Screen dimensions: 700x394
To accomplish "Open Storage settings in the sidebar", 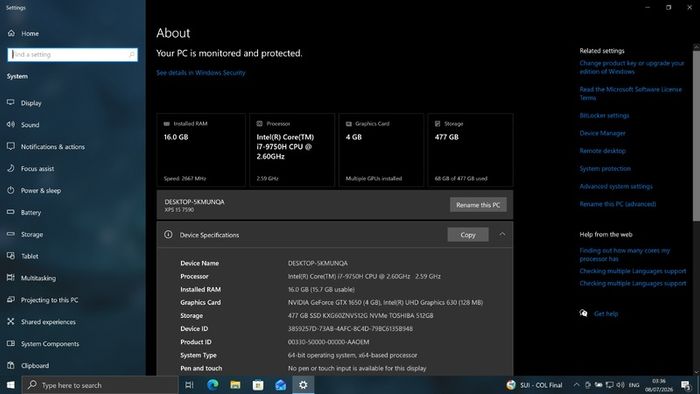I will [25, 234].
